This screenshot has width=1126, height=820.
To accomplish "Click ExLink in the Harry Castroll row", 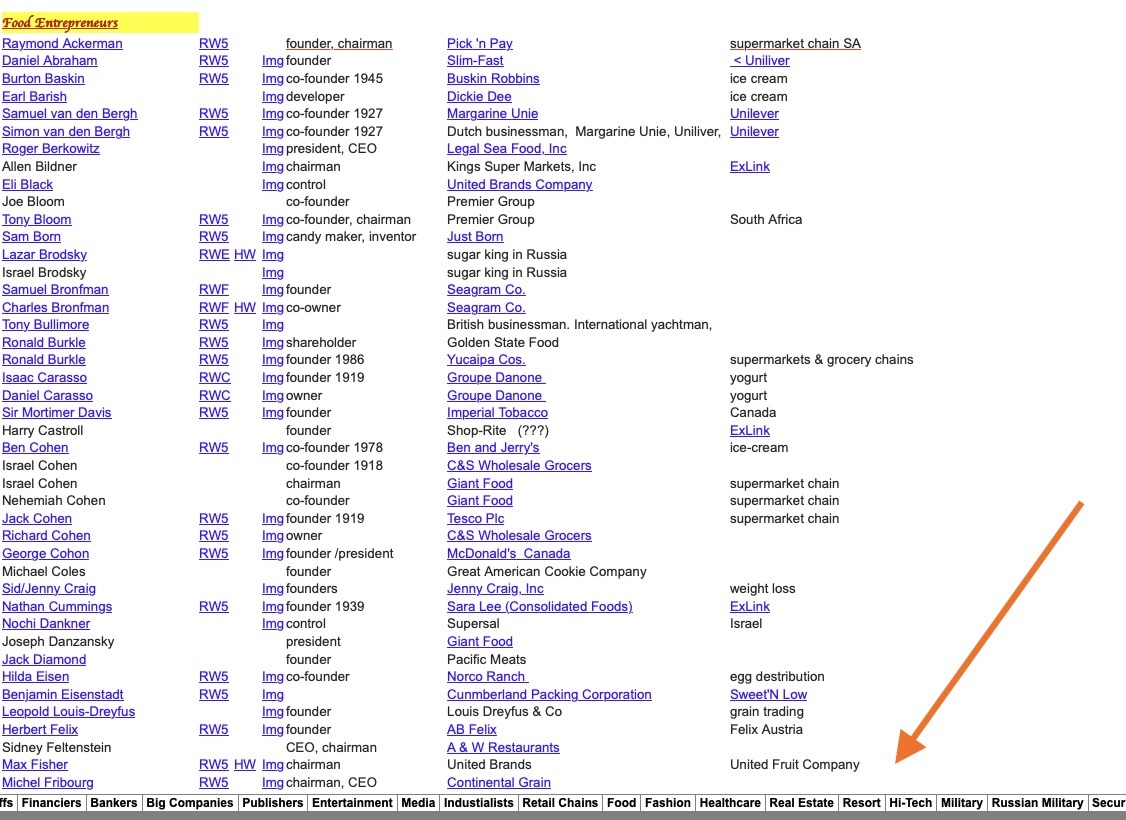I will click(x=750, y=430).
